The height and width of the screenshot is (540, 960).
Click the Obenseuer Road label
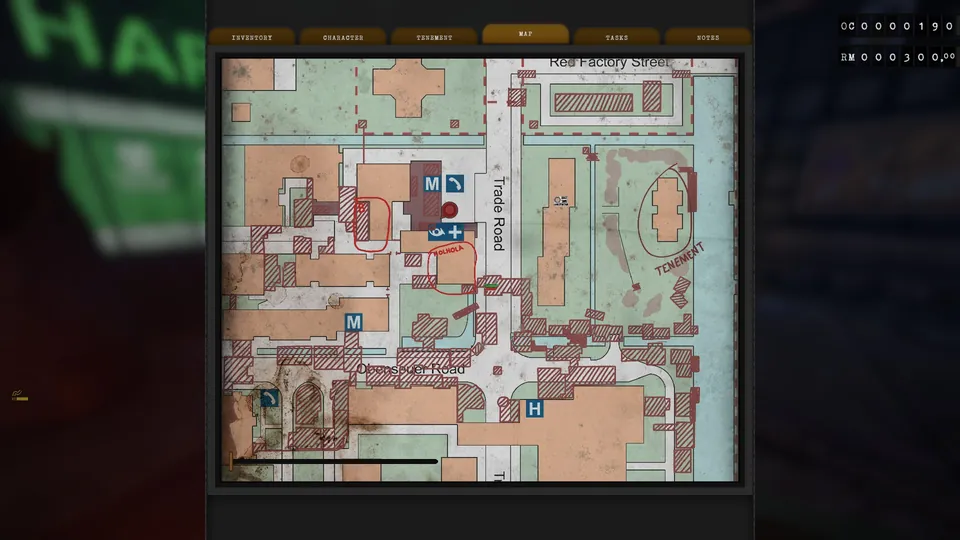coord(411,369)
